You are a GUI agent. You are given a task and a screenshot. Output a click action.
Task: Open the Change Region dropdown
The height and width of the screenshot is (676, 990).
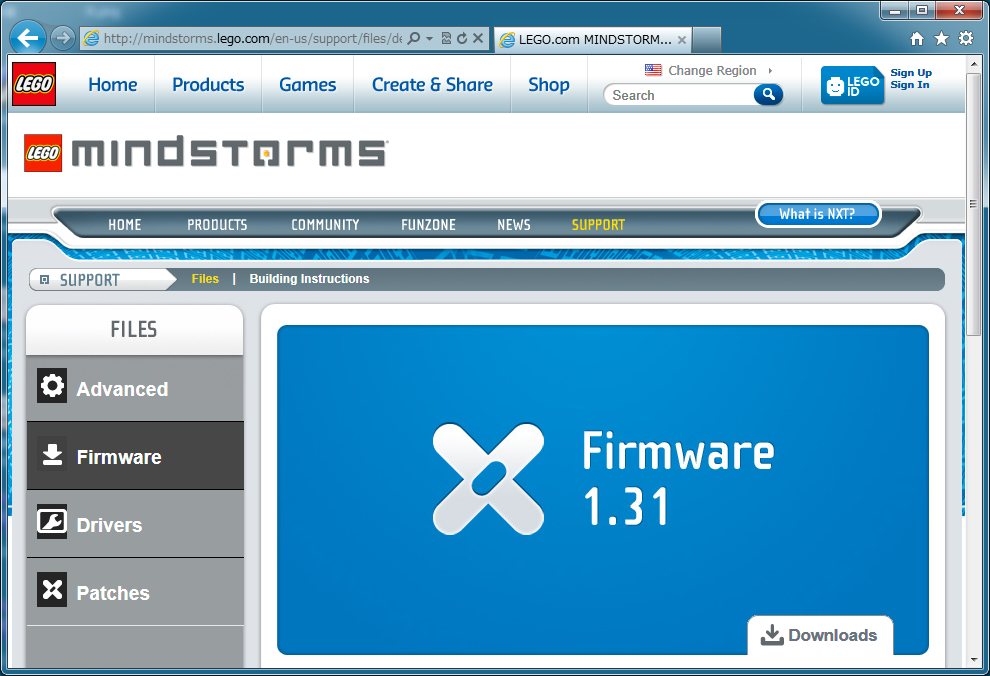(711, 70)
